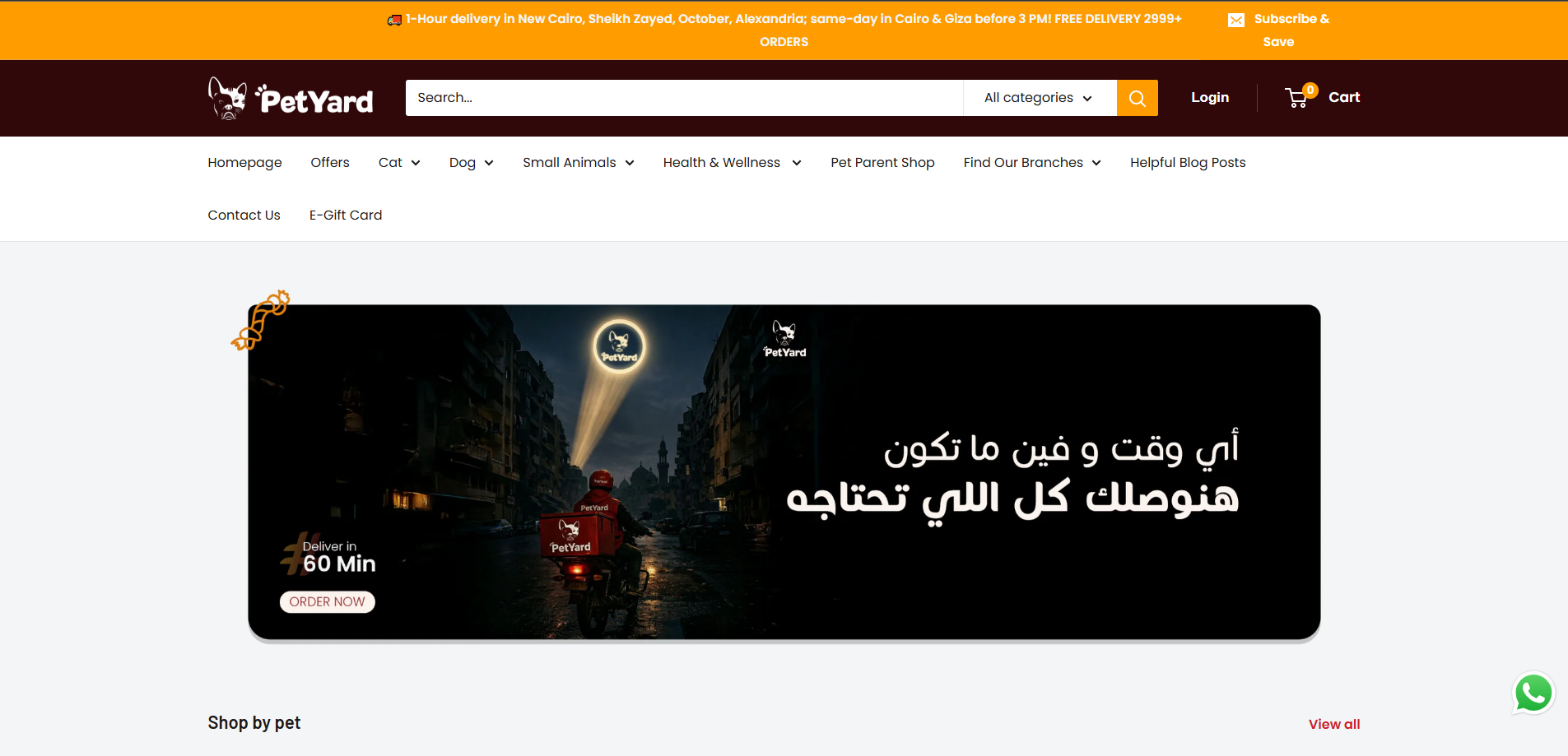Image resolution: width=1568 pixels, height=756 pixels.
Task: Open the WhatsApp chat bubble
Action: click(1533, 693)
